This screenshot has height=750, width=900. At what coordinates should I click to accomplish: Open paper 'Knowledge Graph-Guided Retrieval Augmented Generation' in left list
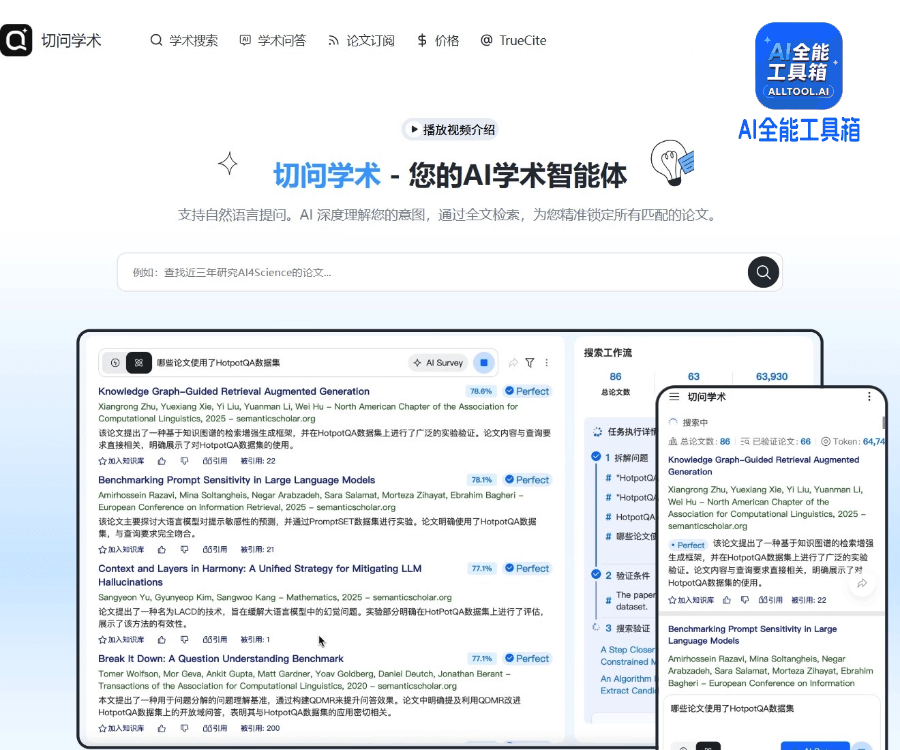tap(234, 391)
